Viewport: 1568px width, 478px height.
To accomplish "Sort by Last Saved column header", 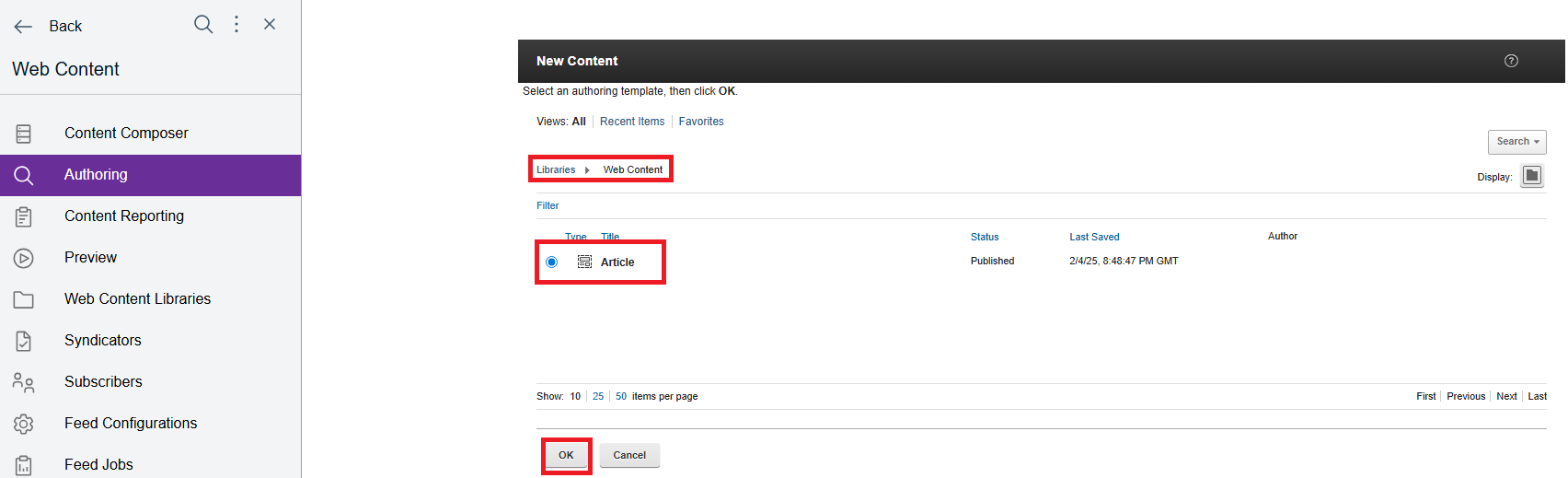I will 1094,237.
